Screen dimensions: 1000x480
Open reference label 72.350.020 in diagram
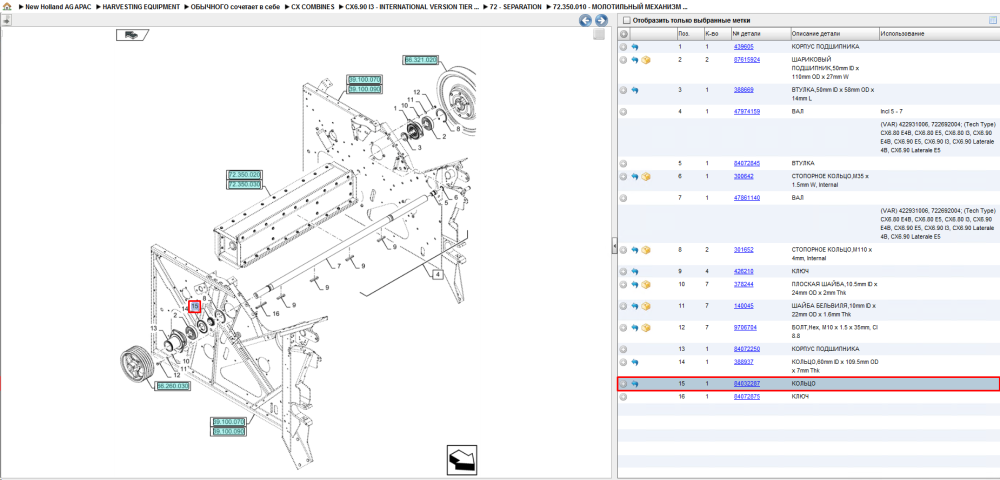[244, 175]
